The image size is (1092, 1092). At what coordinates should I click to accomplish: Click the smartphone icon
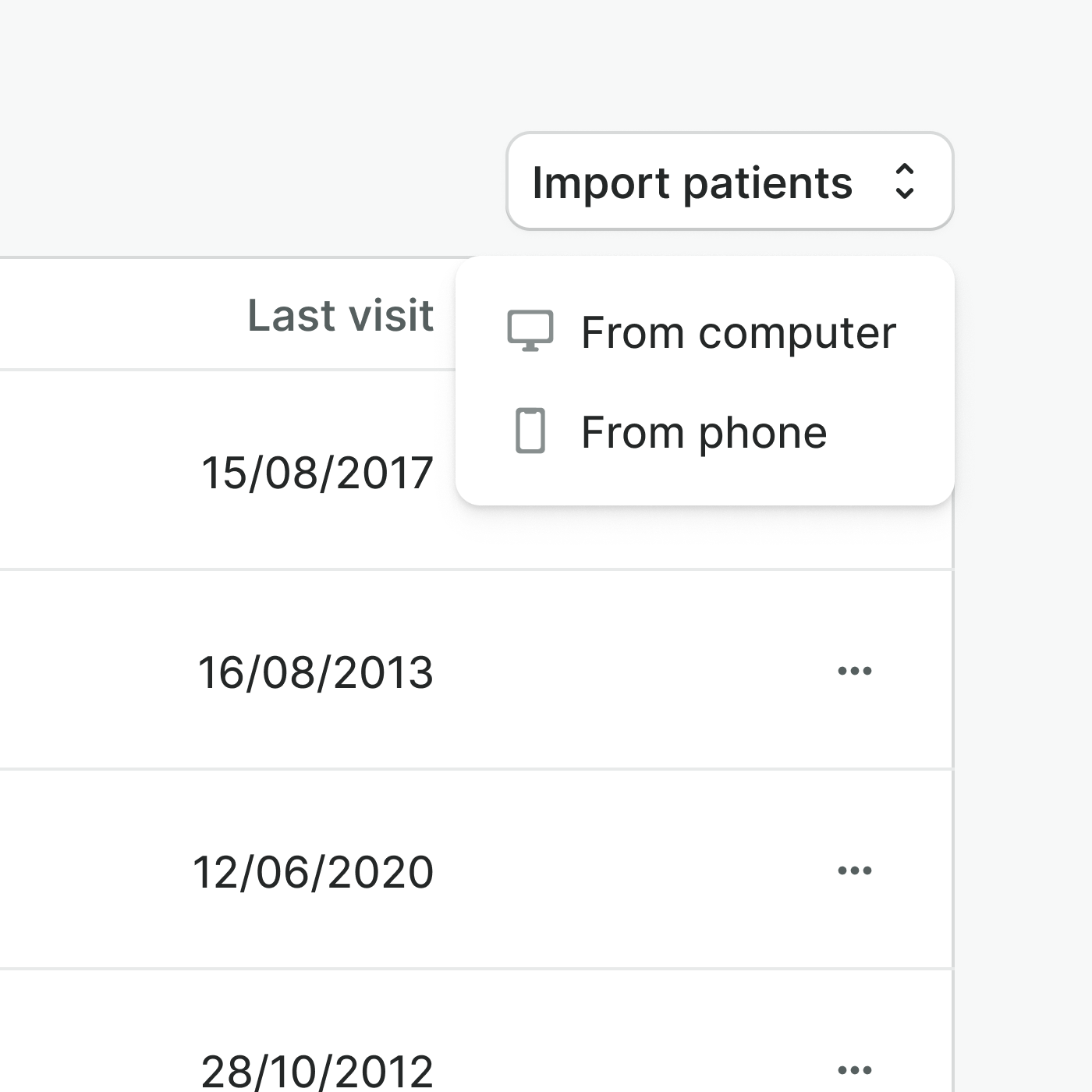click(530, 431)
